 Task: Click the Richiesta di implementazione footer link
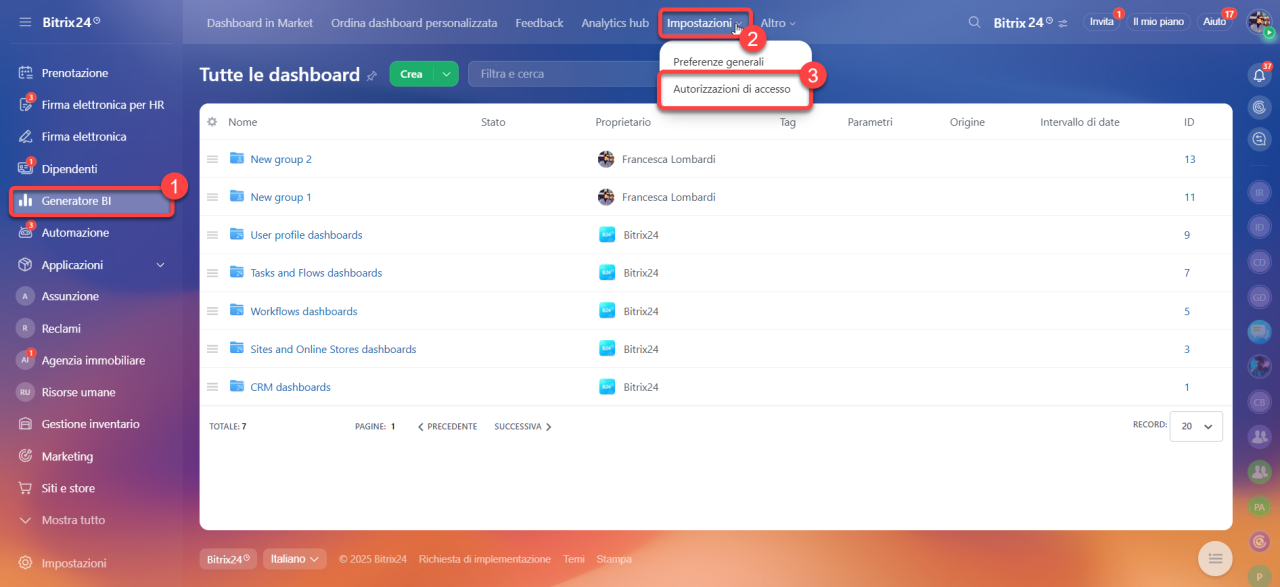click(485, 559)
